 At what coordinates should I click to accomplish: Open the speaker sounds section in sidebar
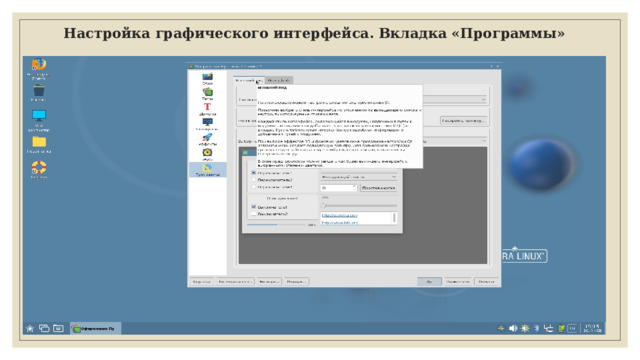[207, 152]
